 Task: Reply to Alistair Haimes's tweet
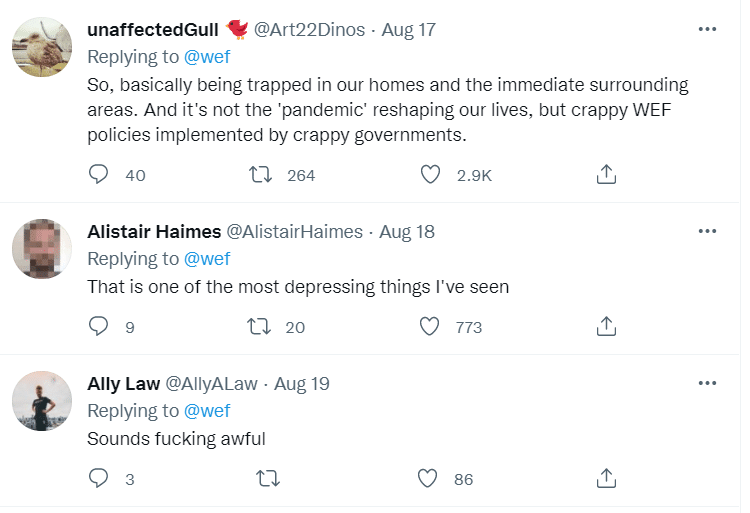[x=98, y=327]
